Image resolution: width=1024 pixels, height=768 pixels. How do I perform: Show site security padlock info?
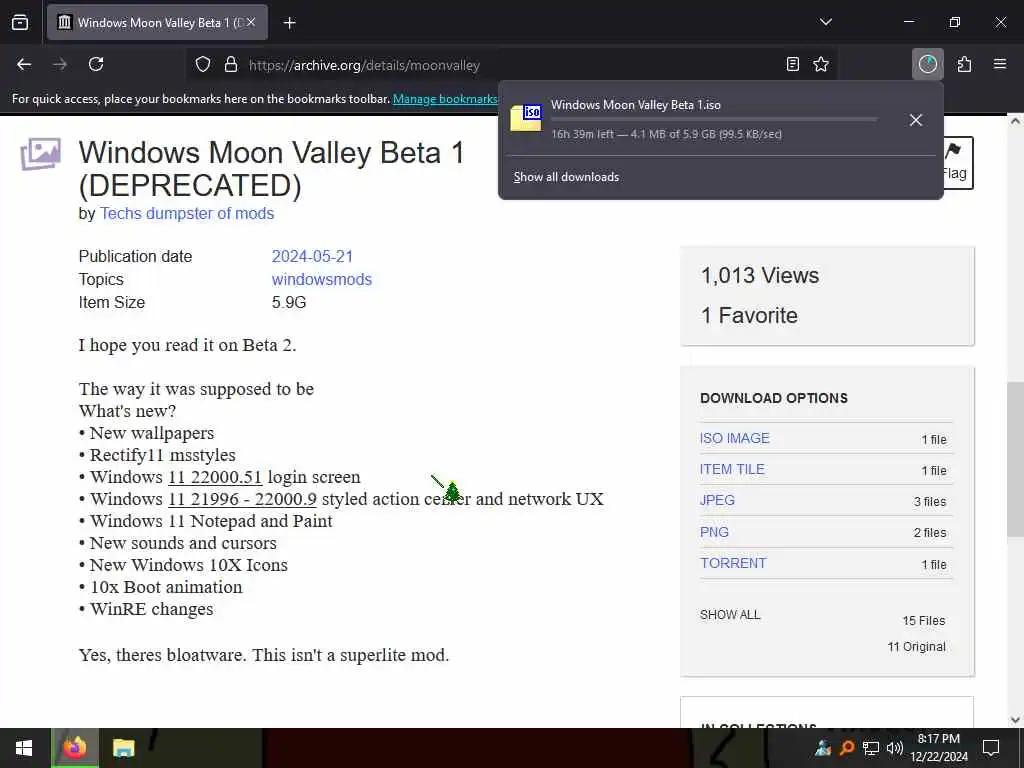(x=231, y=65)
